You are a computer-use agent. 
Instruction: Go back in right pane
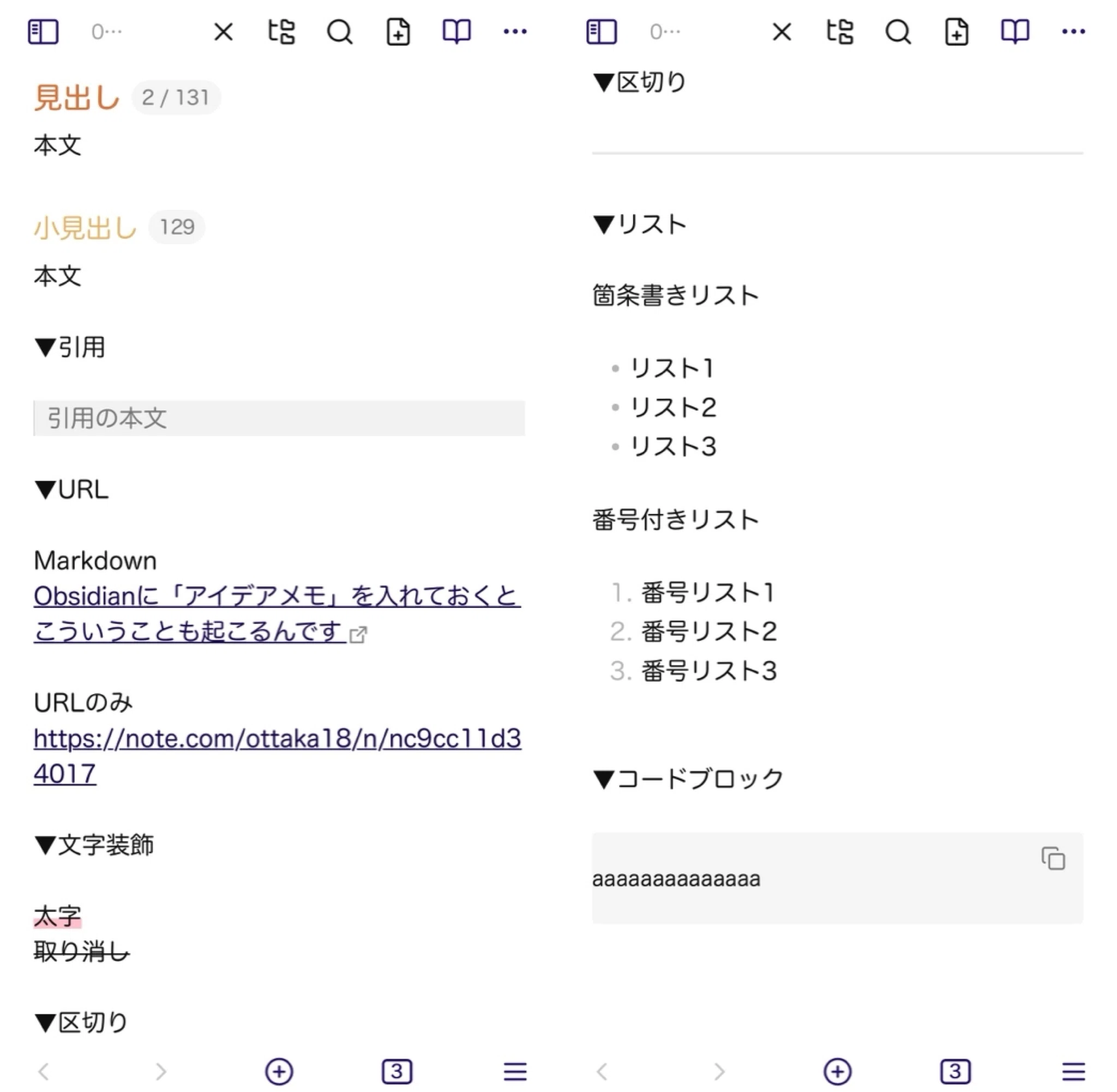[x=602, y=1071]
